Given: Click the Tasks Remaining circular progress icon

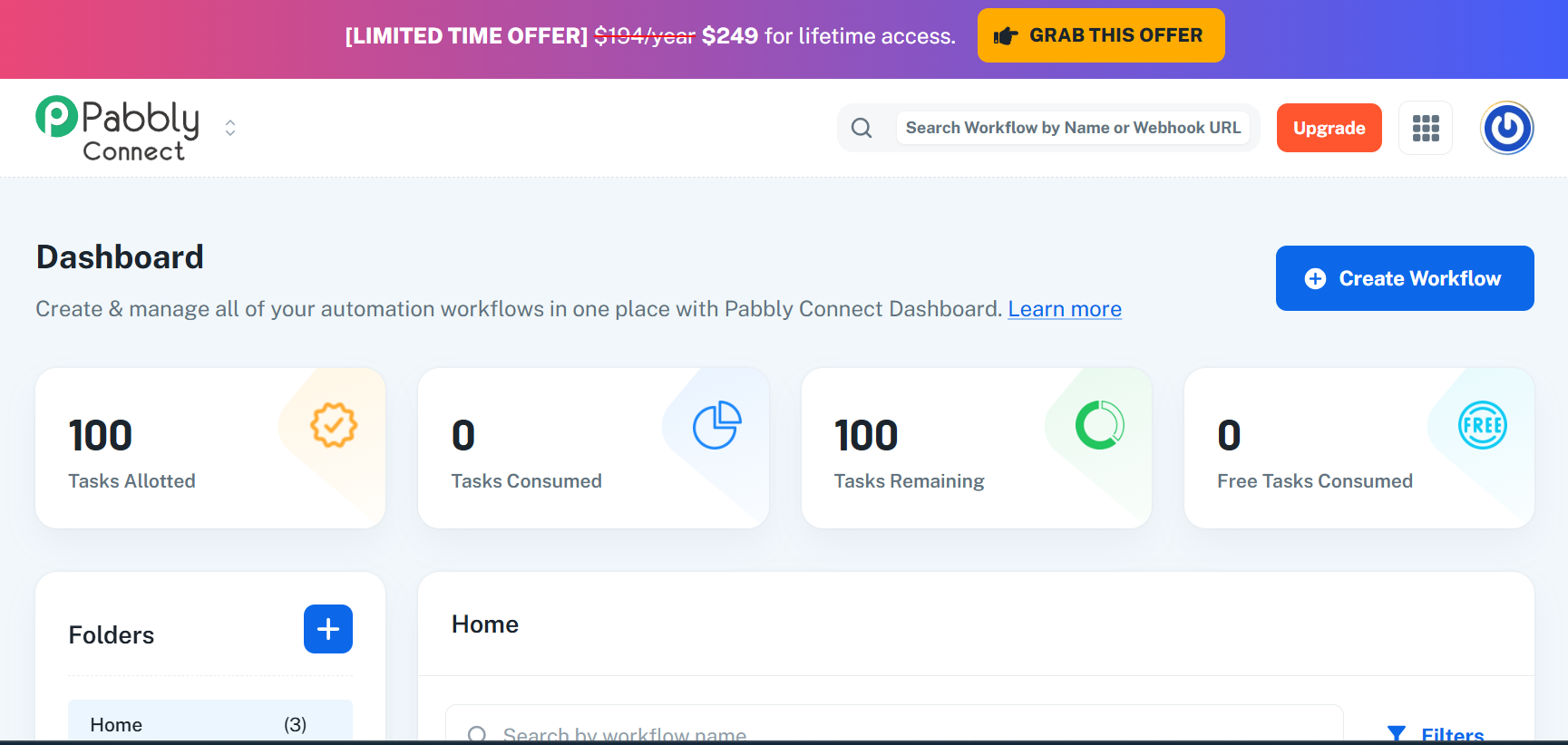Looking at the screenshot, I should pos(1100,425).
